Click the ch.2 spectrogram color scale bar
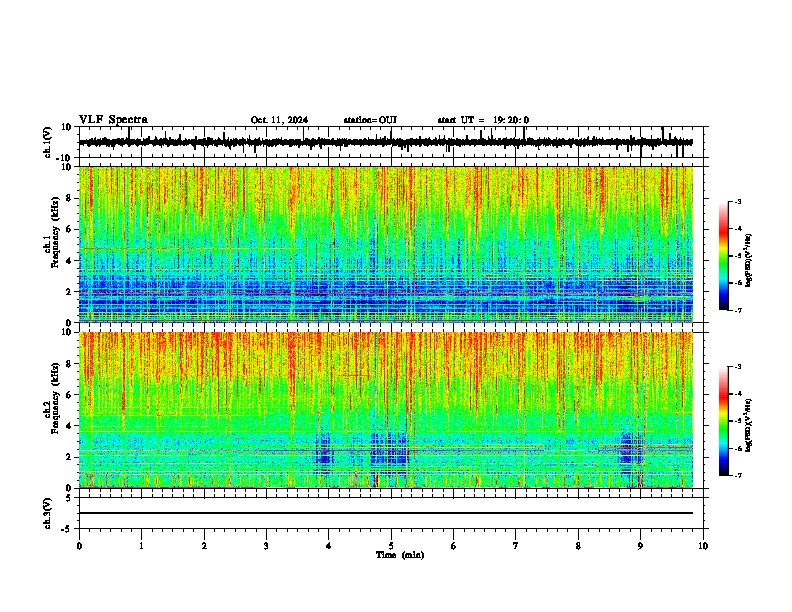The height and width of the screenshot is (612, 792). (x=723, y=421)
